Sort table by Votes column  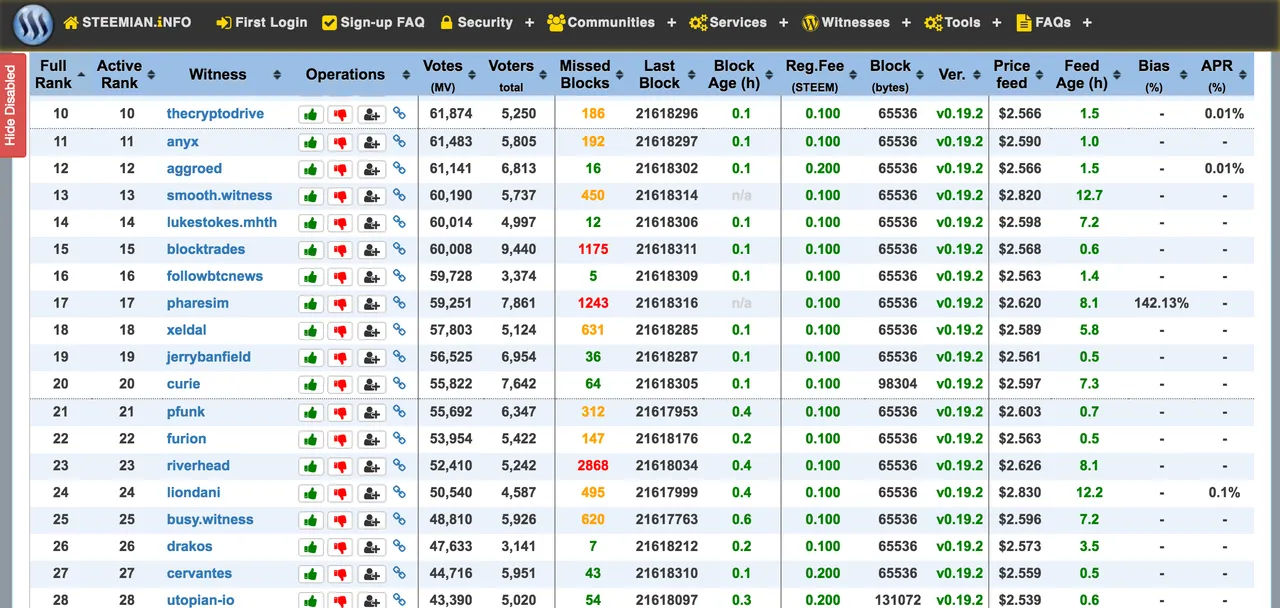click(x=442, y=74)
